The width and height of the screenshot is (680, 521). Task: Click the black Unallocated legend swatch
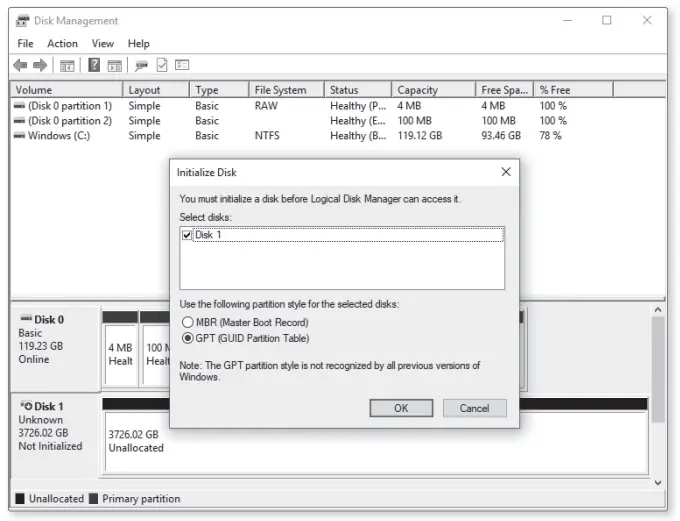click(20, 498)
